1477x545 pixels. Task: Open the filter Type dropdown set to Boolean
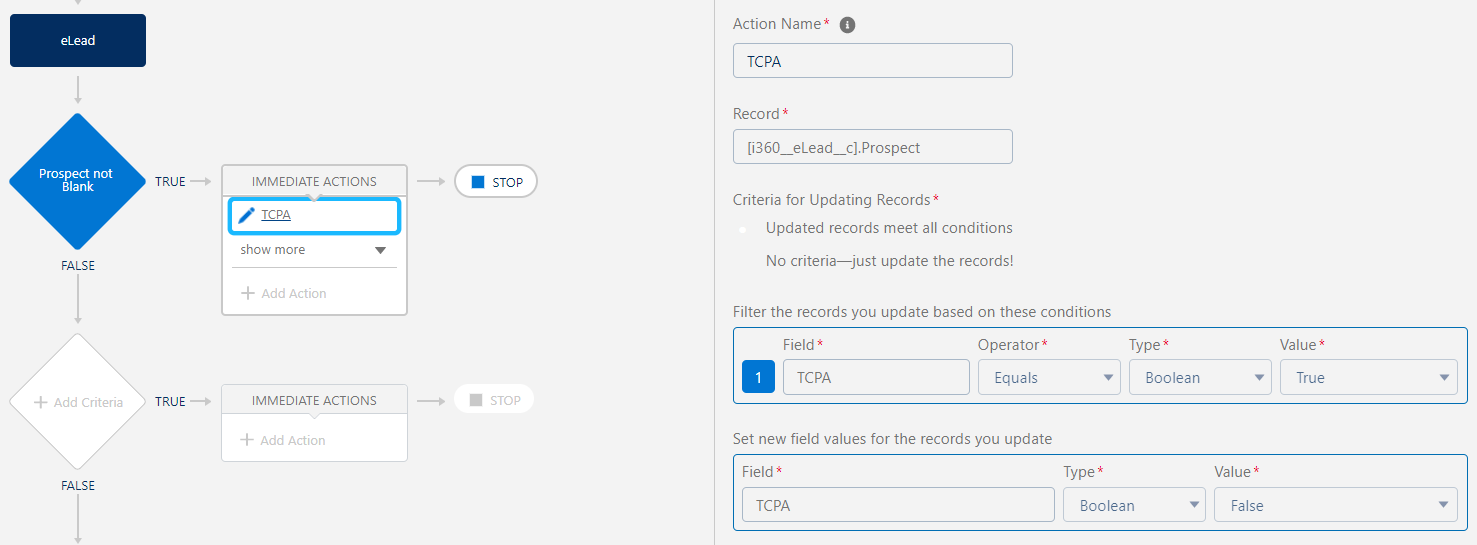[1200, 377]
